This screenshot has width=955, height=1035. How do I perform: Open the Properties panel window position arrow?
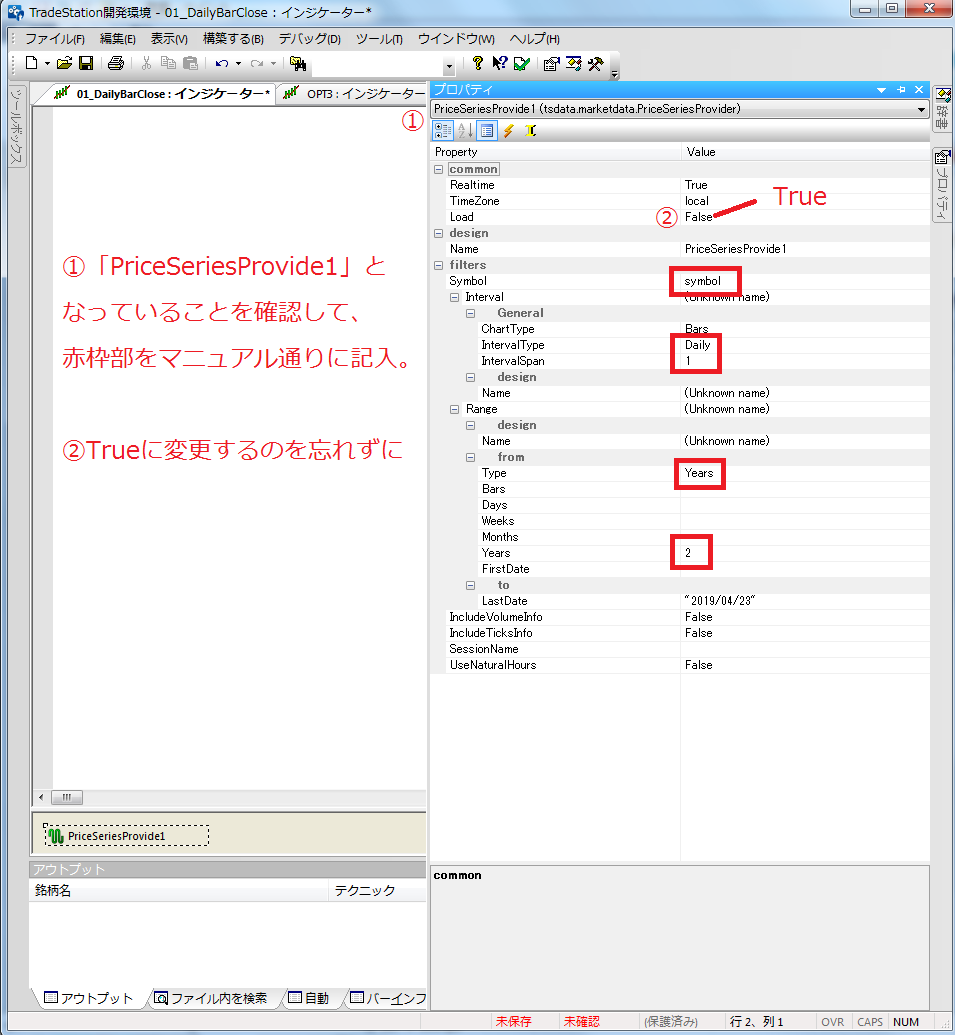pos(881,90)
